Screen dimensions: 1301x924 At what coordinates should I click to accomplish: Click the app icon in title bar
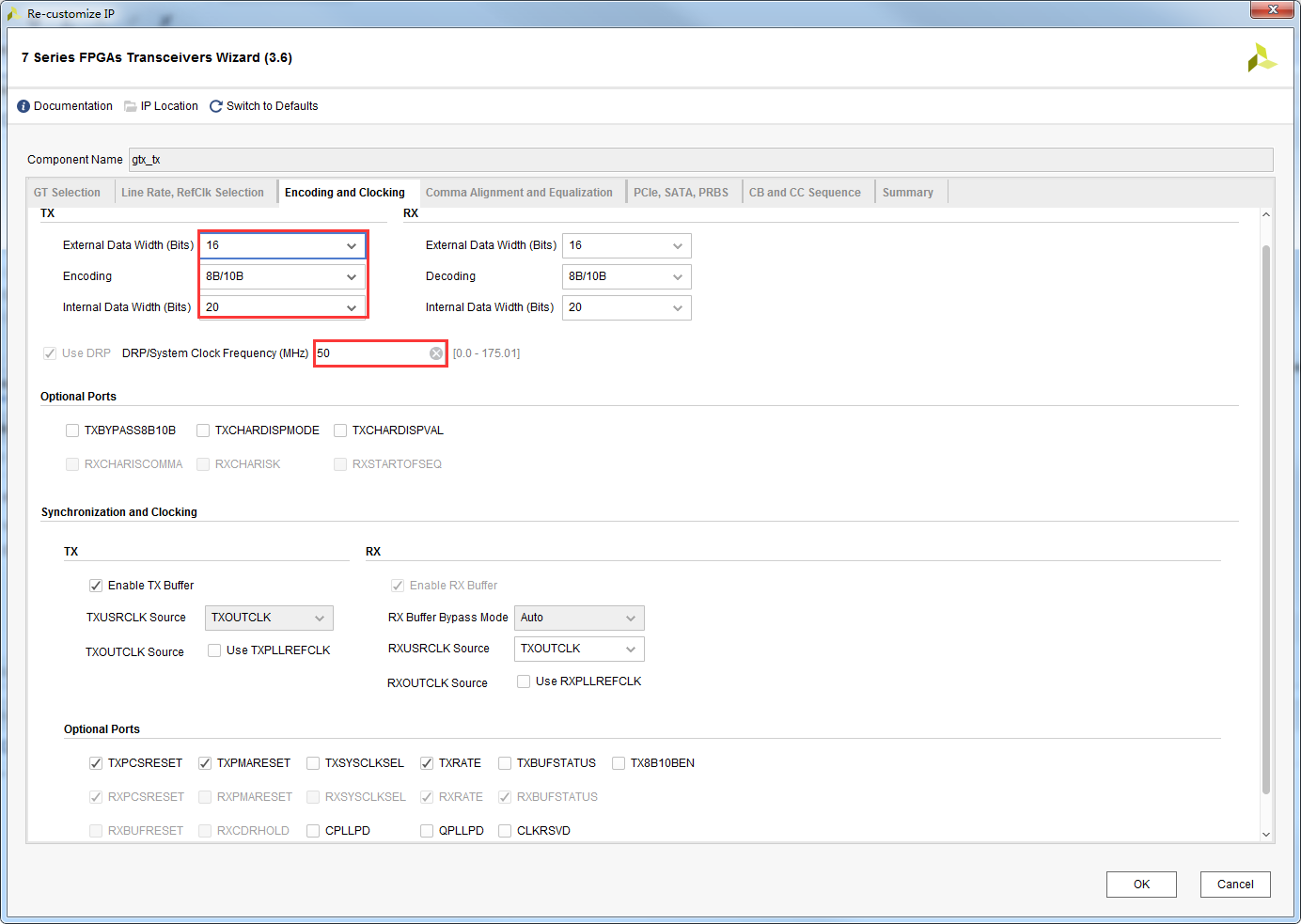click(x=14, y=13)
